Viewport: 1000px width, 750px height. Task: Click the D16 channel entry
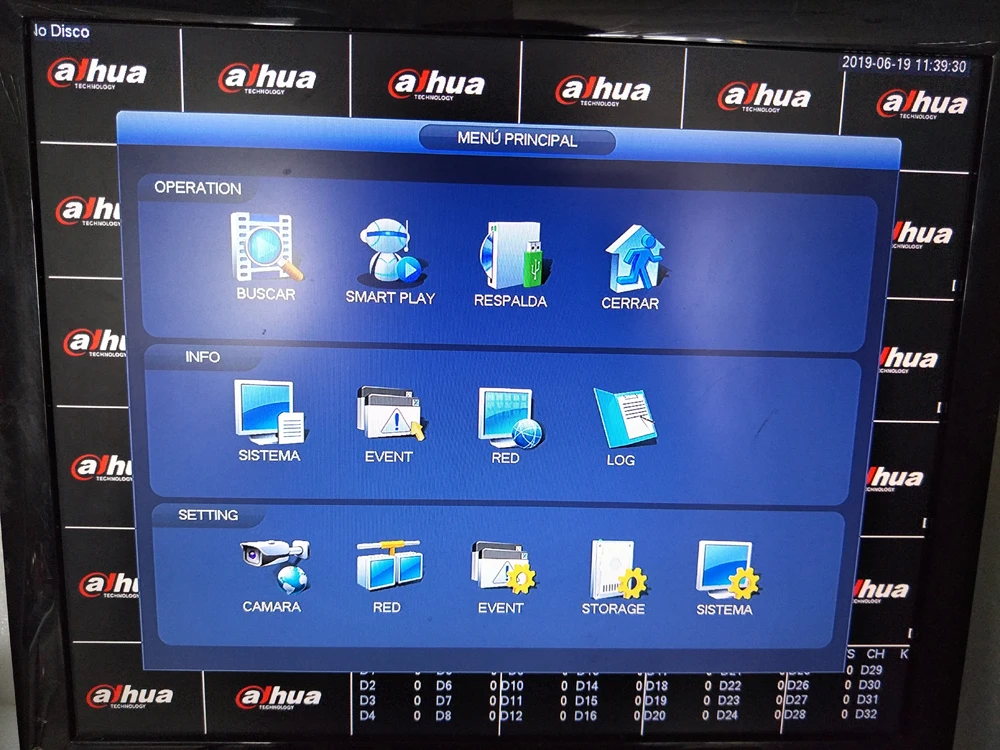tap(585, 716)
